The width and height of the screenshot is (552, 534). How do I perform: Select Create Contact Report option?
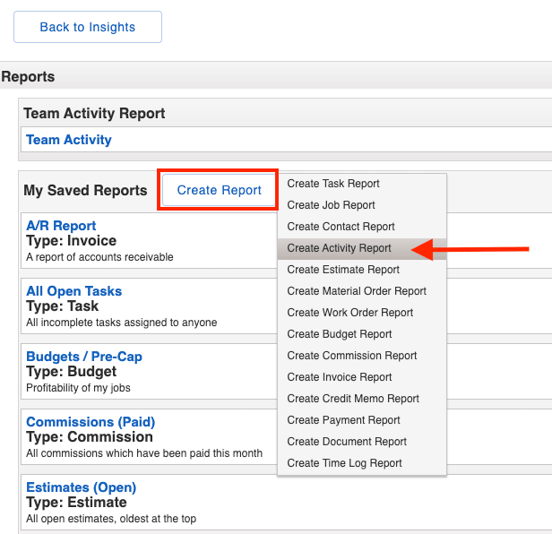(x=362, y=227)
